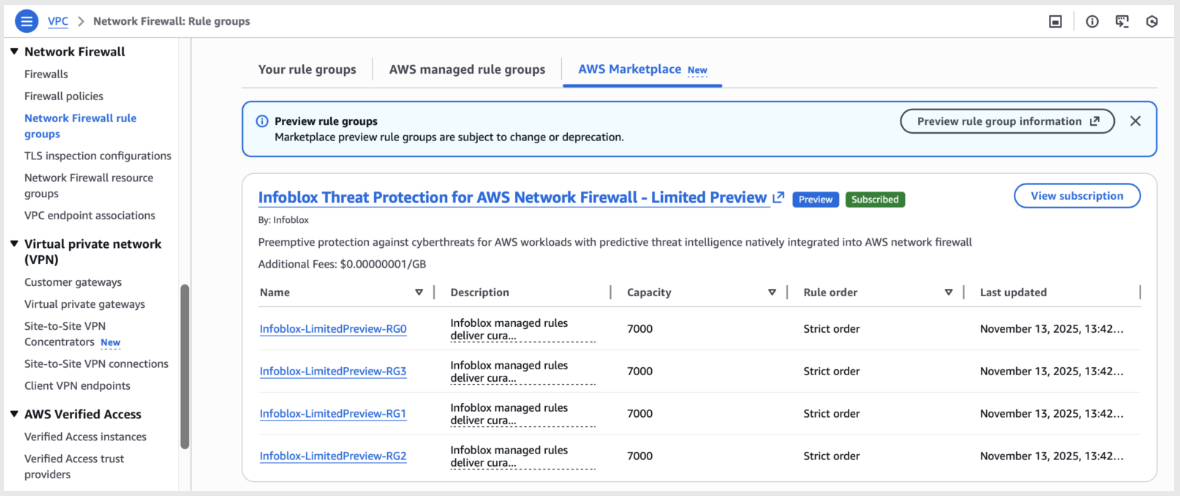Sort the table by Name column
The height and width of the screenshot is (496, 1180).
pyautogui.click(x=419, y=292)
